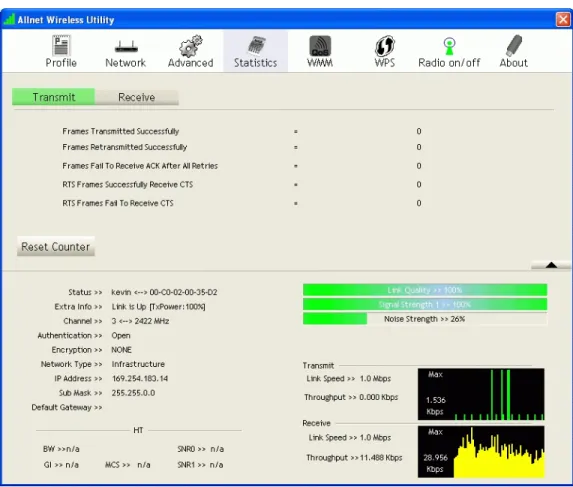The height and width of the screenshot is (487, 573).
Task: Click the Default Gateway label
Action: (x=67, y=407)
